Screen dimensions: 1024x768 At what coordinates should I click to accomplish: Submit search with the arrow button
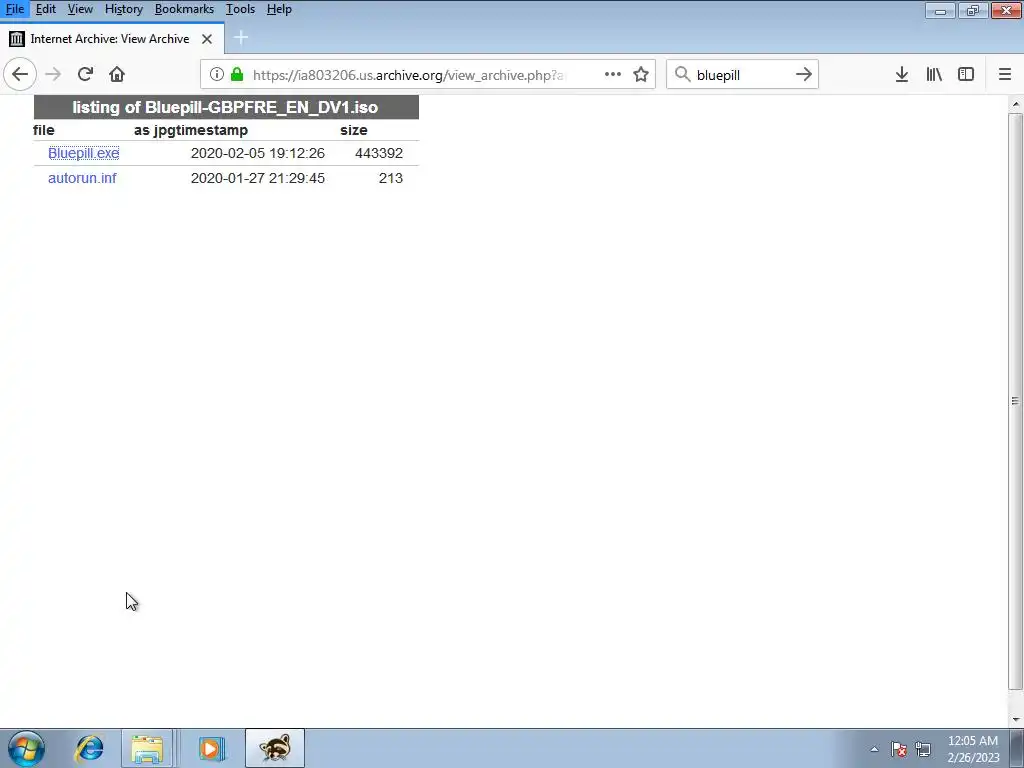804,74
